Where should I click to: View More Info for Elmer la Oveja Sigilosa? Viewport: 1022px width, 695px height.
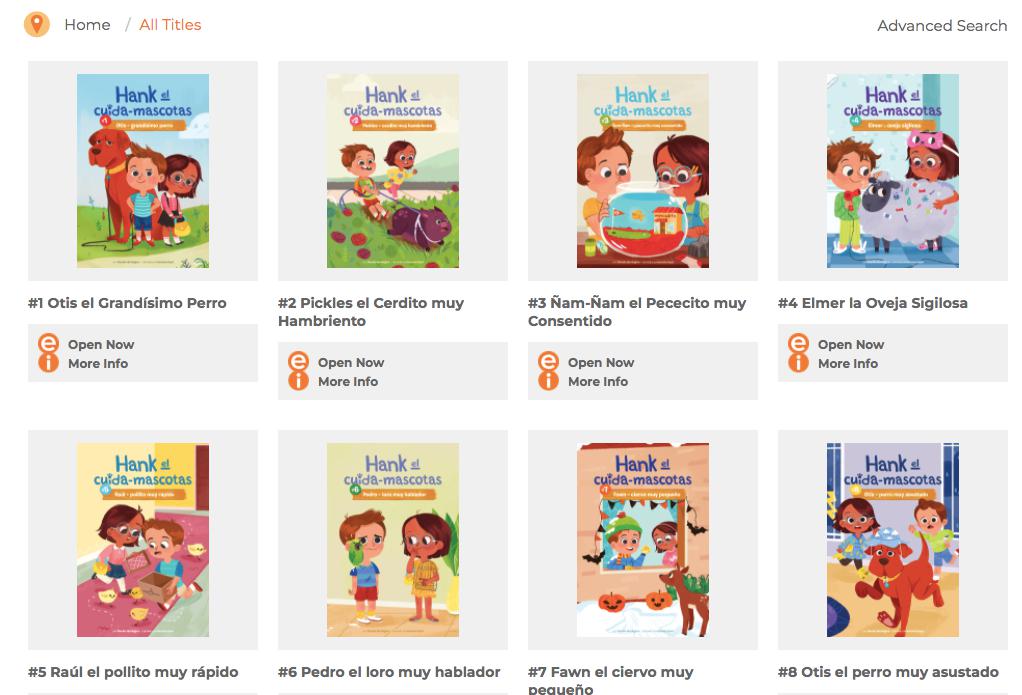(848, 363)
